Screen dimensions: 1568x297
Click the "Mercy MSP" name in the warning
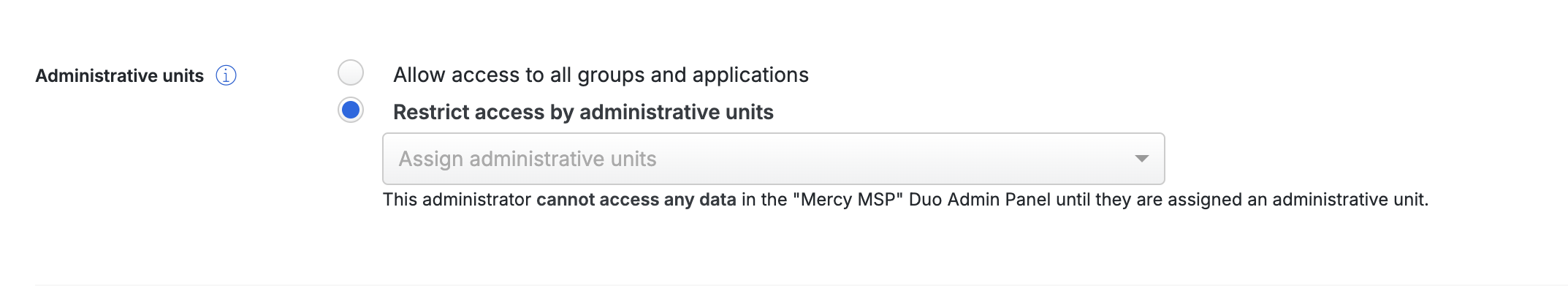848,200
